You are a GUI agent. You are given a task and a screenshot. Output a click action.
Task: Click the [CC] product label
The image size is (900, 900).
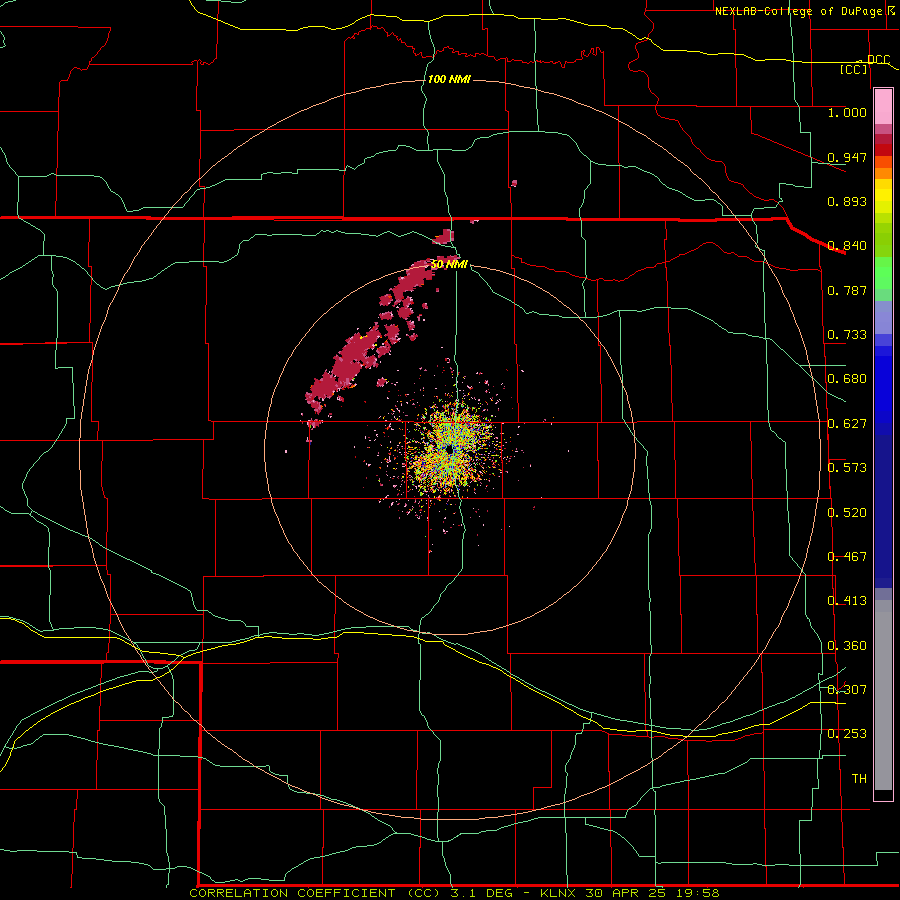point(853,69)
